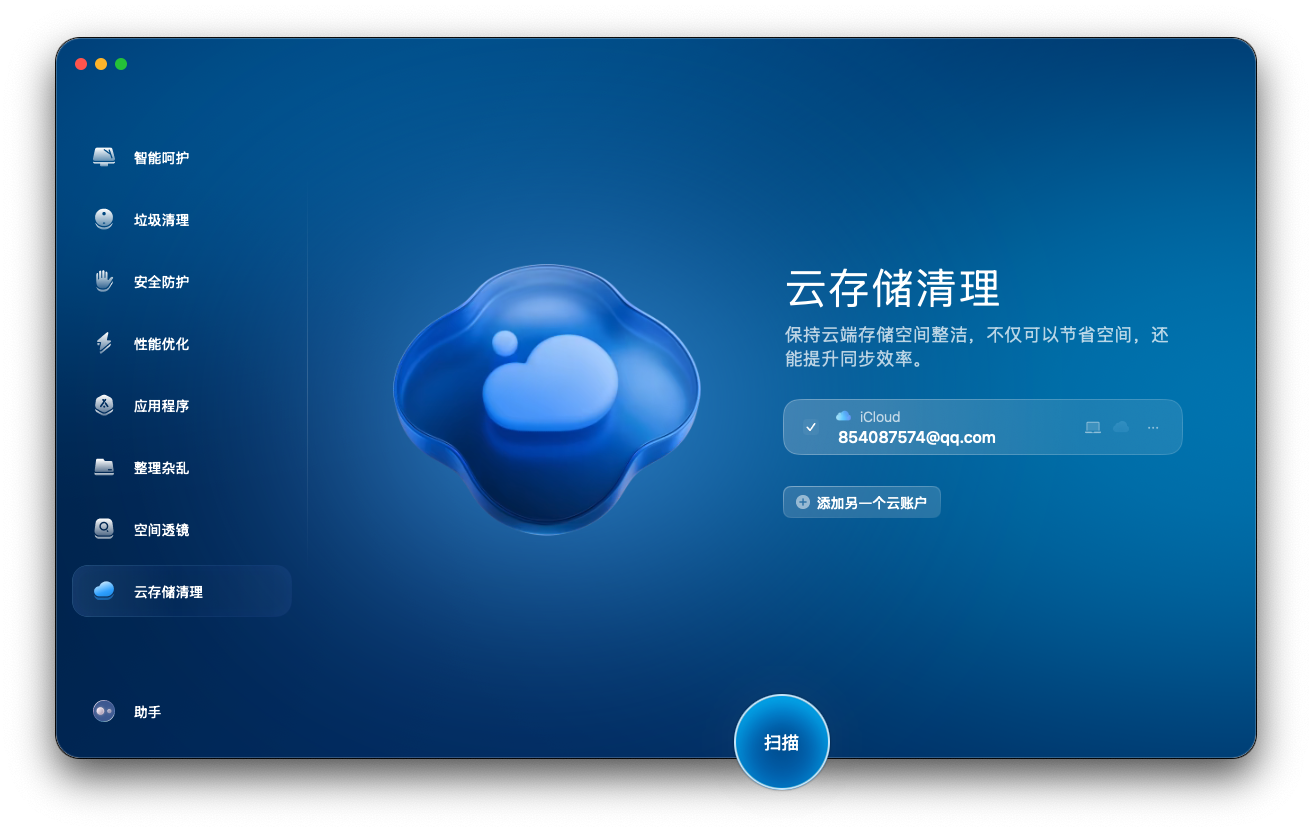Click the 854087574@qq.com account entry
1312x839 pixels.
tap(916, 437)
